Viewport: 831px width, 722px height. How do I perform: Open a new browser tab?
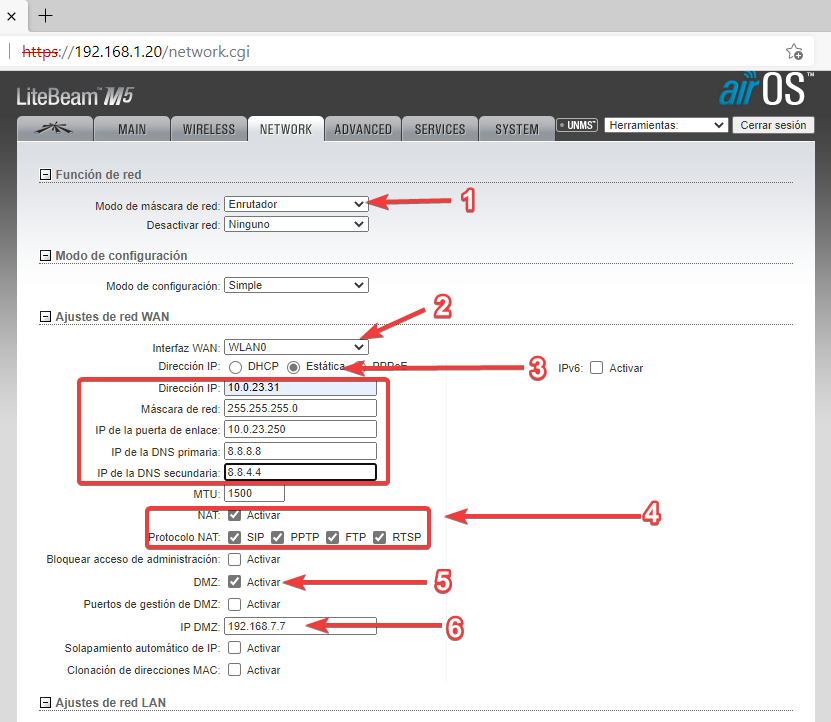[45, 16]
